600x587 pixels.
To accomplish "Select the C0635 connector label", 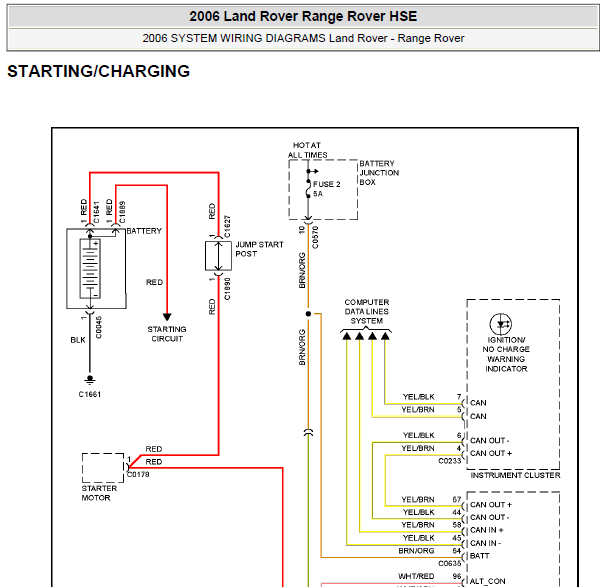I will coord(450,563).
